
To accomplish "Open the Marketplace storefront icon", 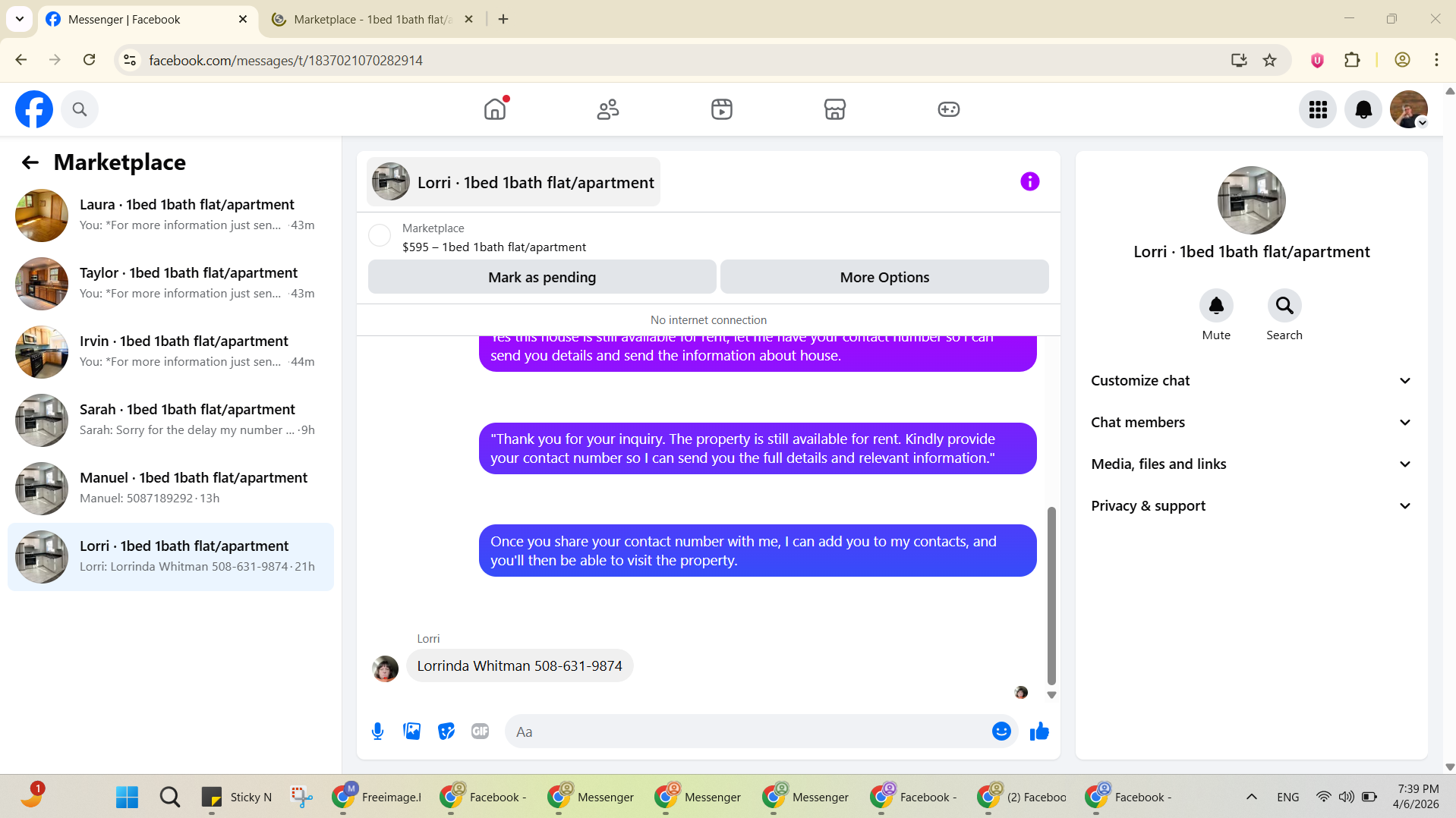I will click(835, 109).
